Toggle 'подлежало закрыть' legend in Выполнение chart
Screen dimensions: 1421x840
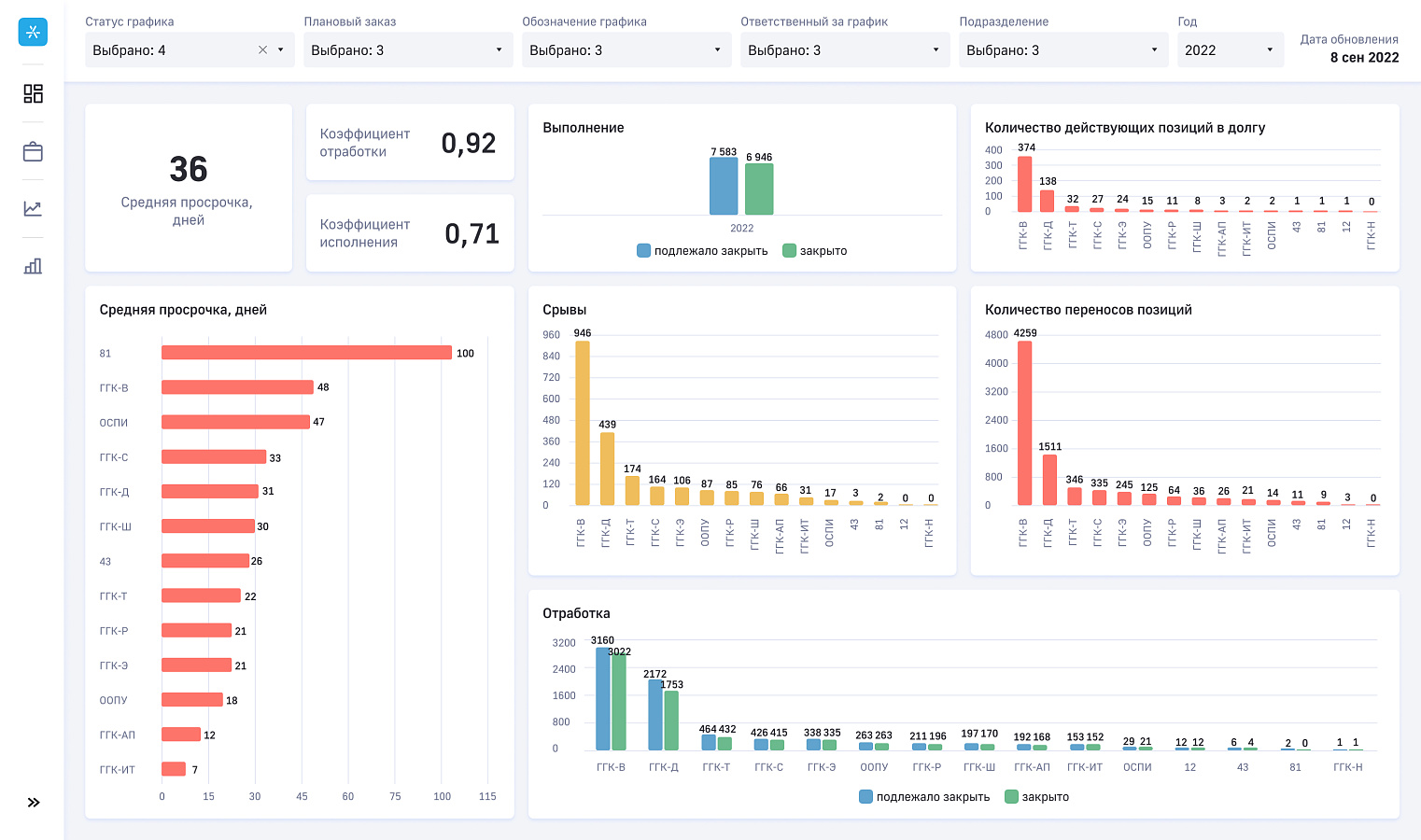point(702,251)
